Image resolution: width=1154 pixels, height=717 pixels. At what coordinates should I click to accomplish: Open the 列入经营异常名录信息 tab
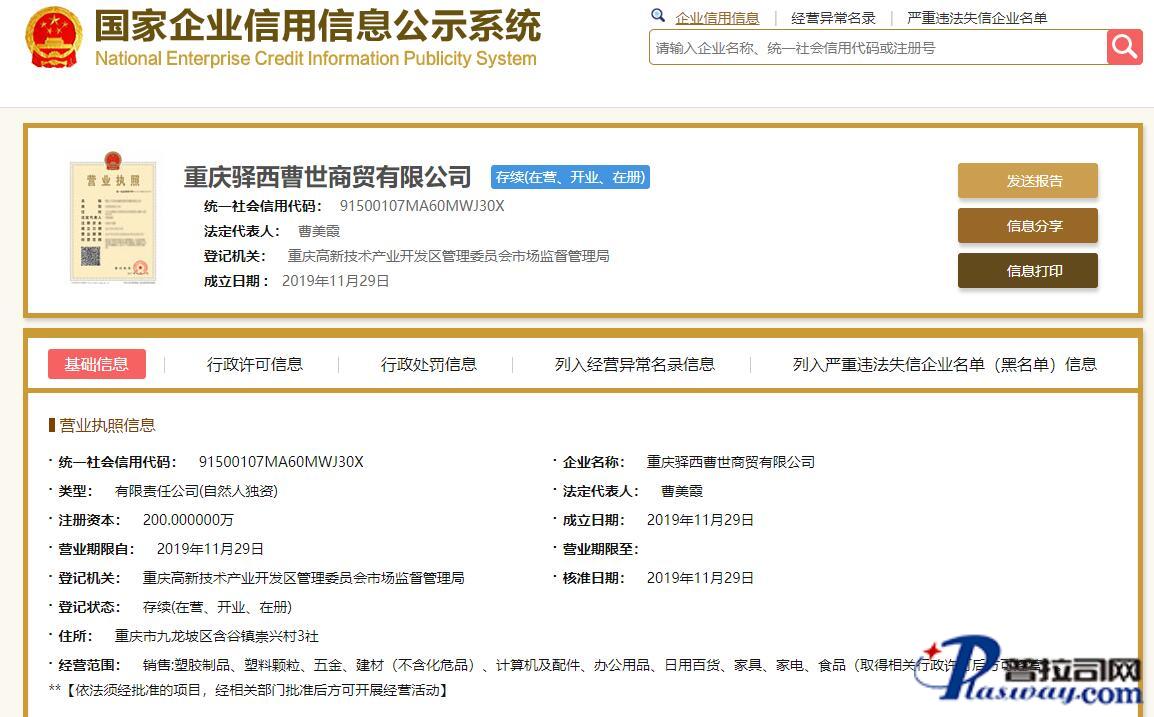tap(635, 364)
